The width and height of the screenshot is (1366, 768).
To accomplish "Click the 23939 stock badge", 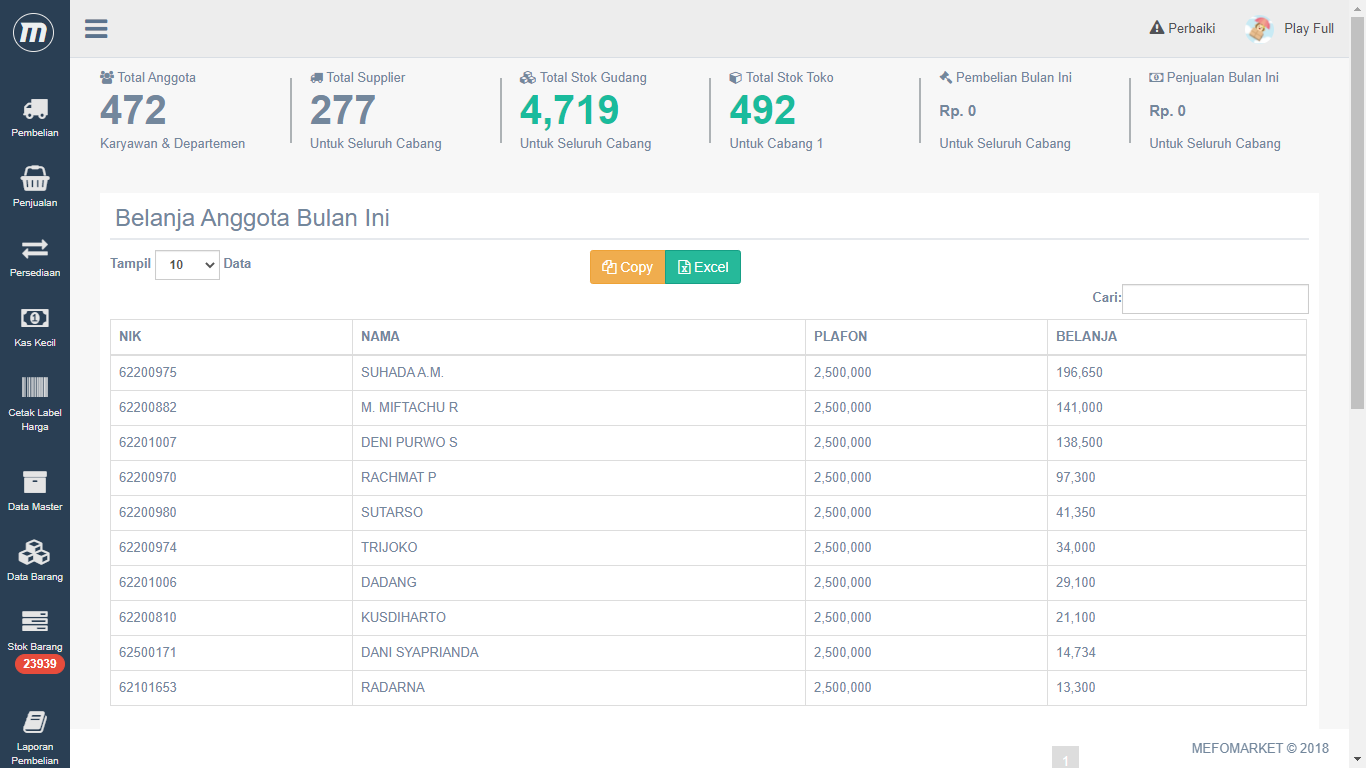I will 39,664.
